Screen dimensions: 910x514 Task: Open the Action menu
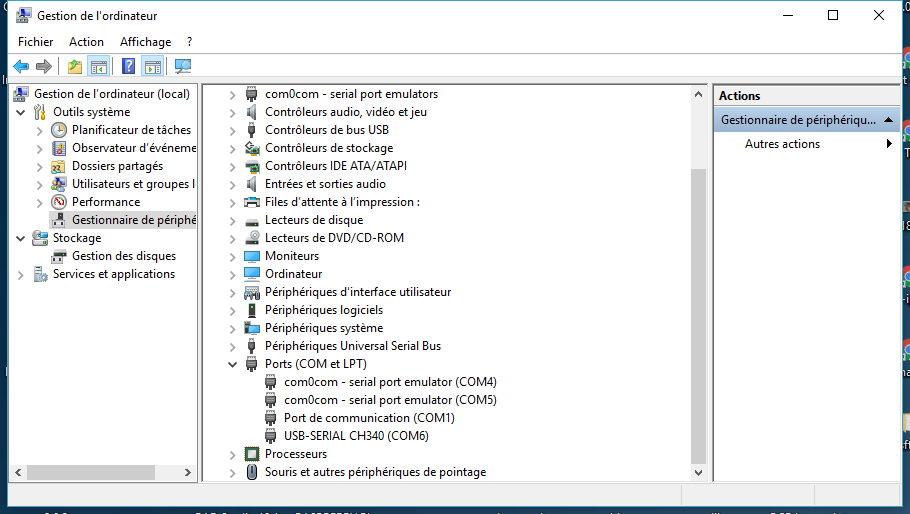coord(86,42)
